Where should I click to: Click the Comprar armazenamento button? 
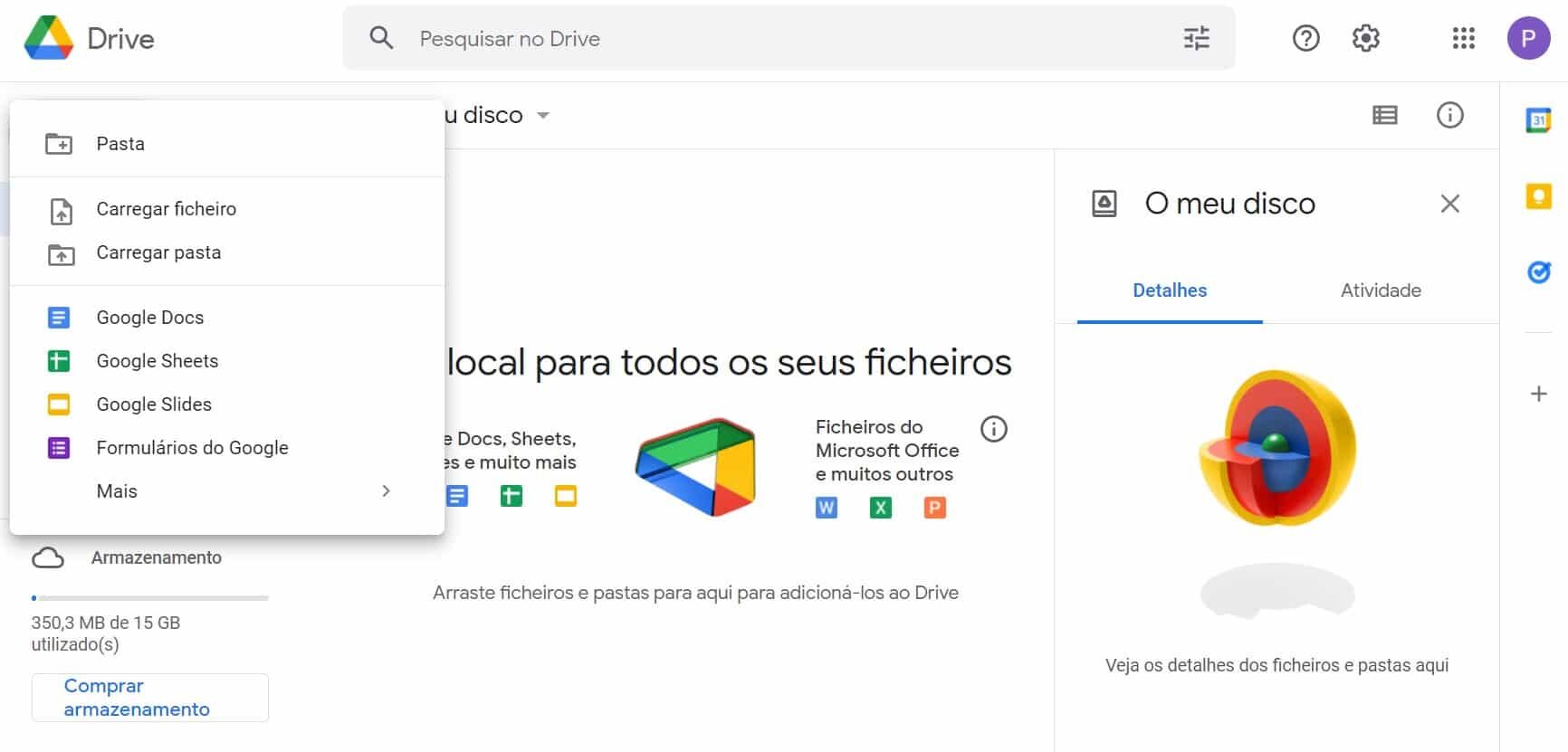coord(150,698)
